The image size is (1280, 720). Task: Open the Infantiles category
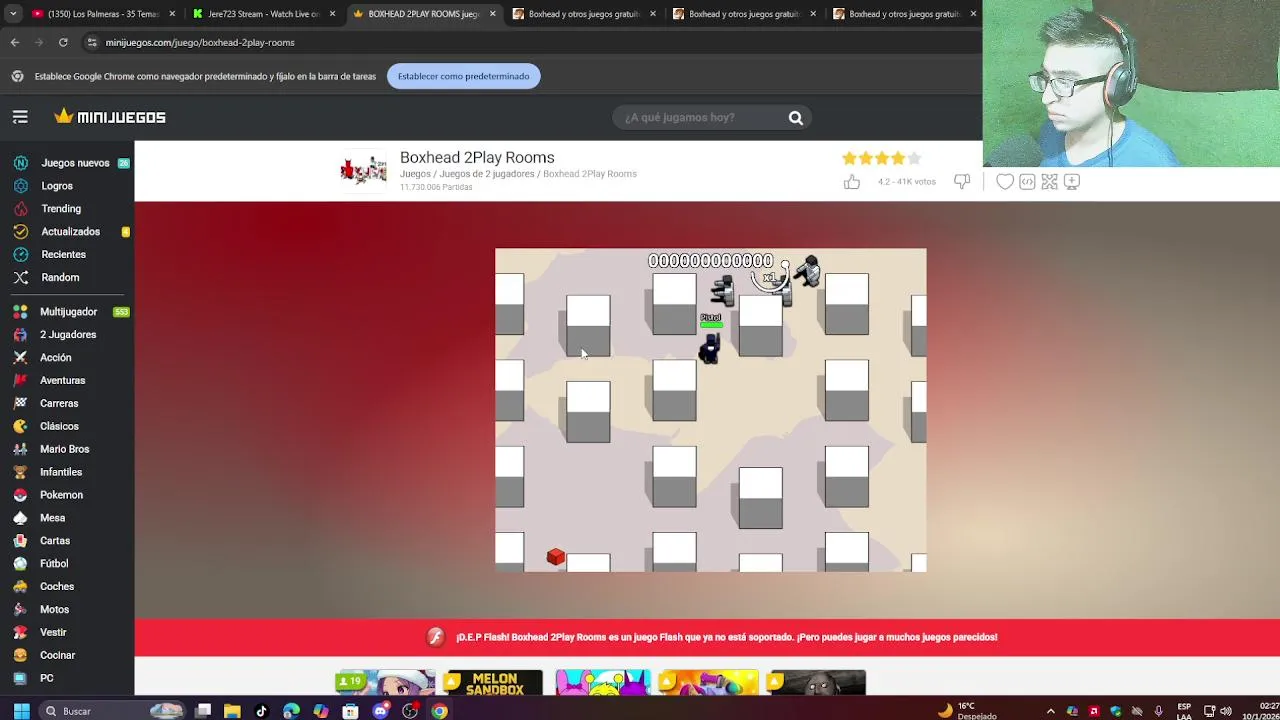(x=61, y=472)
